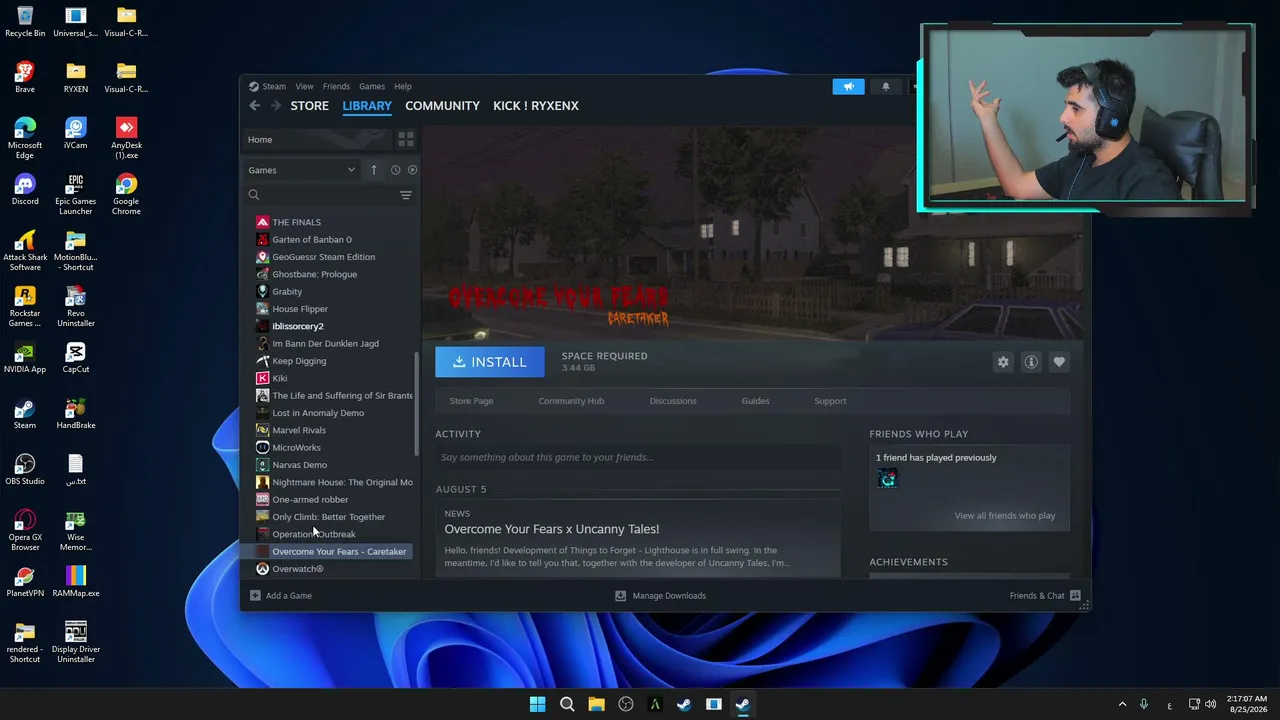The width and height of the screenshot is (1280, 720).
Task: Go back with the Steam back arrow
Action: [255, 106]
